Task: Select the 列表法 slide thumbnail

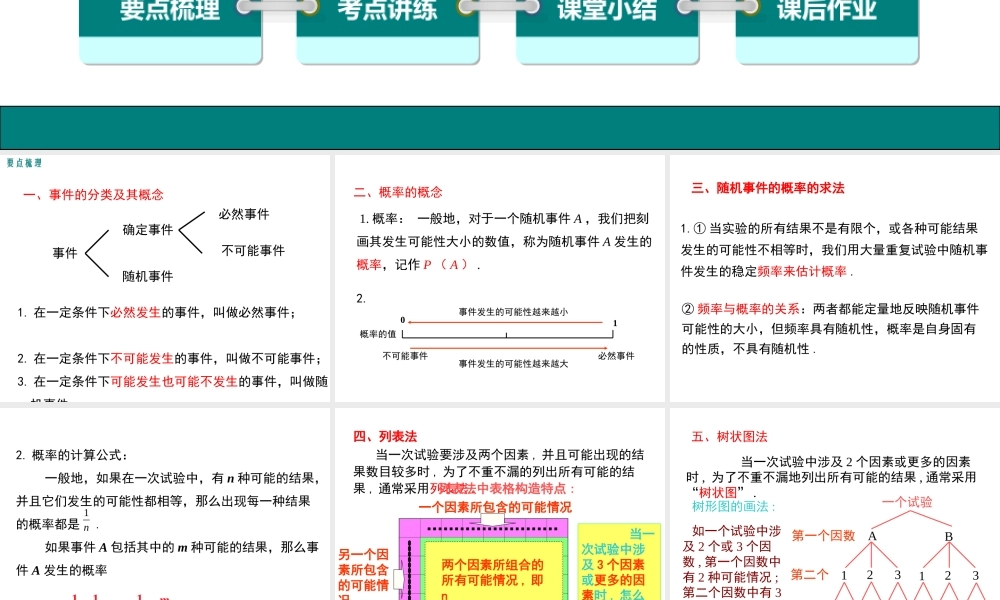Action: click(499, 504)
